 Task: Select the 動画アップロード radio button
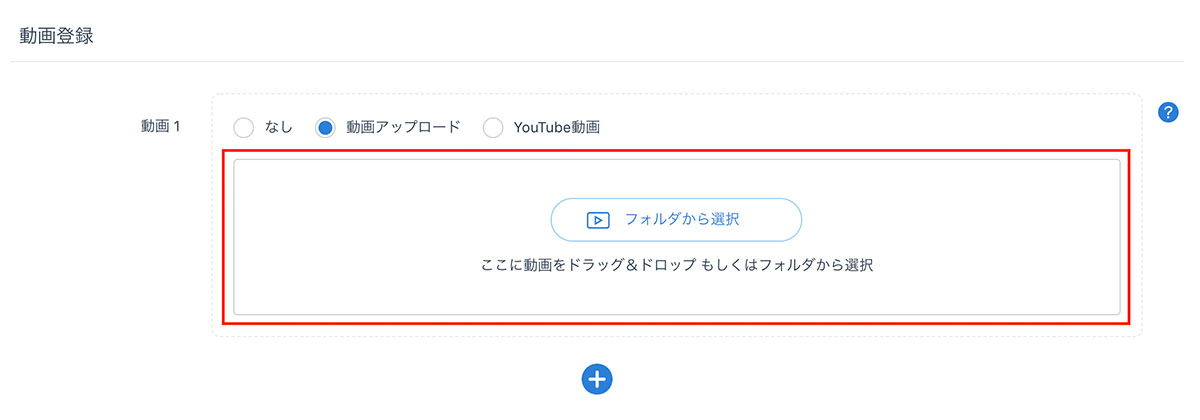click(325, 128)
